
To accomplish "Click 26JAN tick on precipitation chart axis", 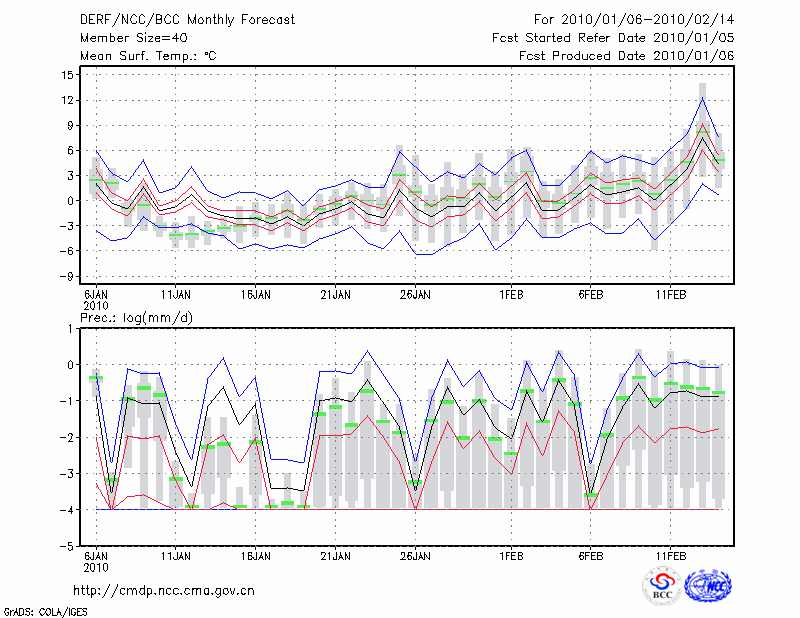I will 415,555.
